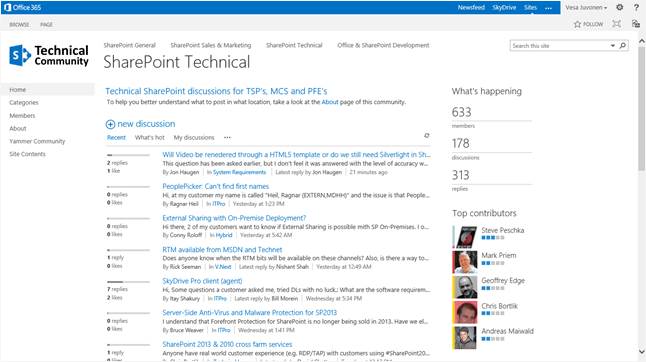Open Andreas Maiwald's profile picture
The height and width of the screenshot is (362, 646).
(x=465, y=337)
